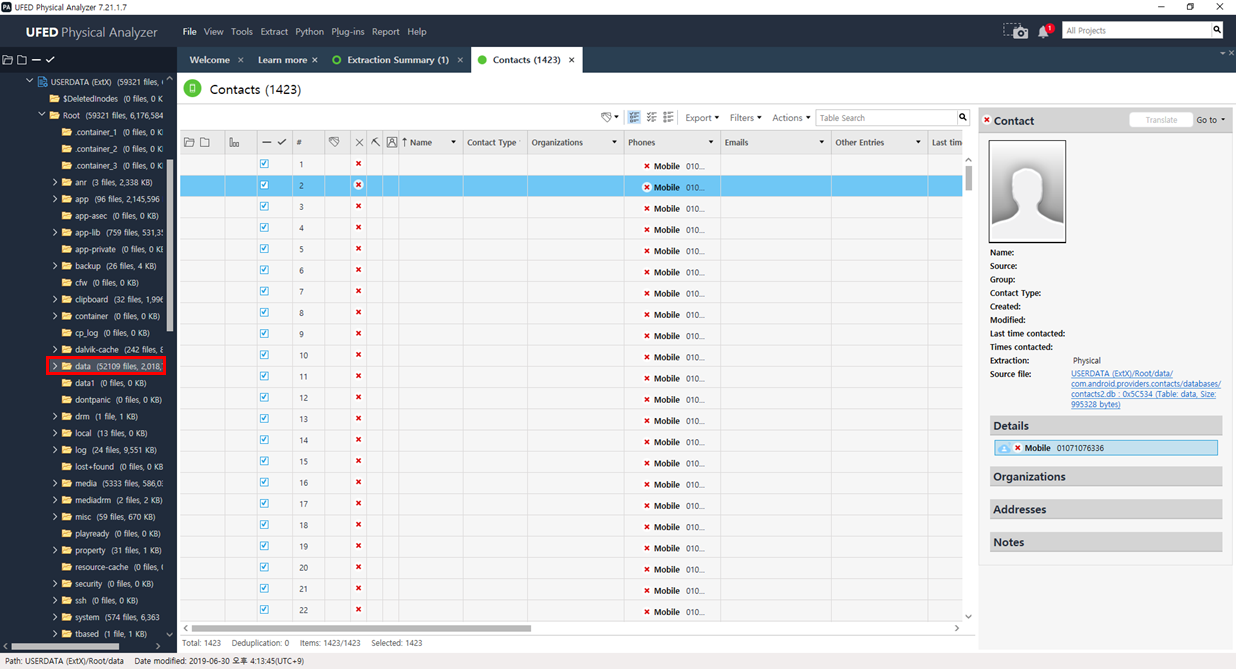Expand the media folder in tree
Image resolution: width=1236 pixels, height=669 pixels.
pyautogui.click(x=55, y=483)
